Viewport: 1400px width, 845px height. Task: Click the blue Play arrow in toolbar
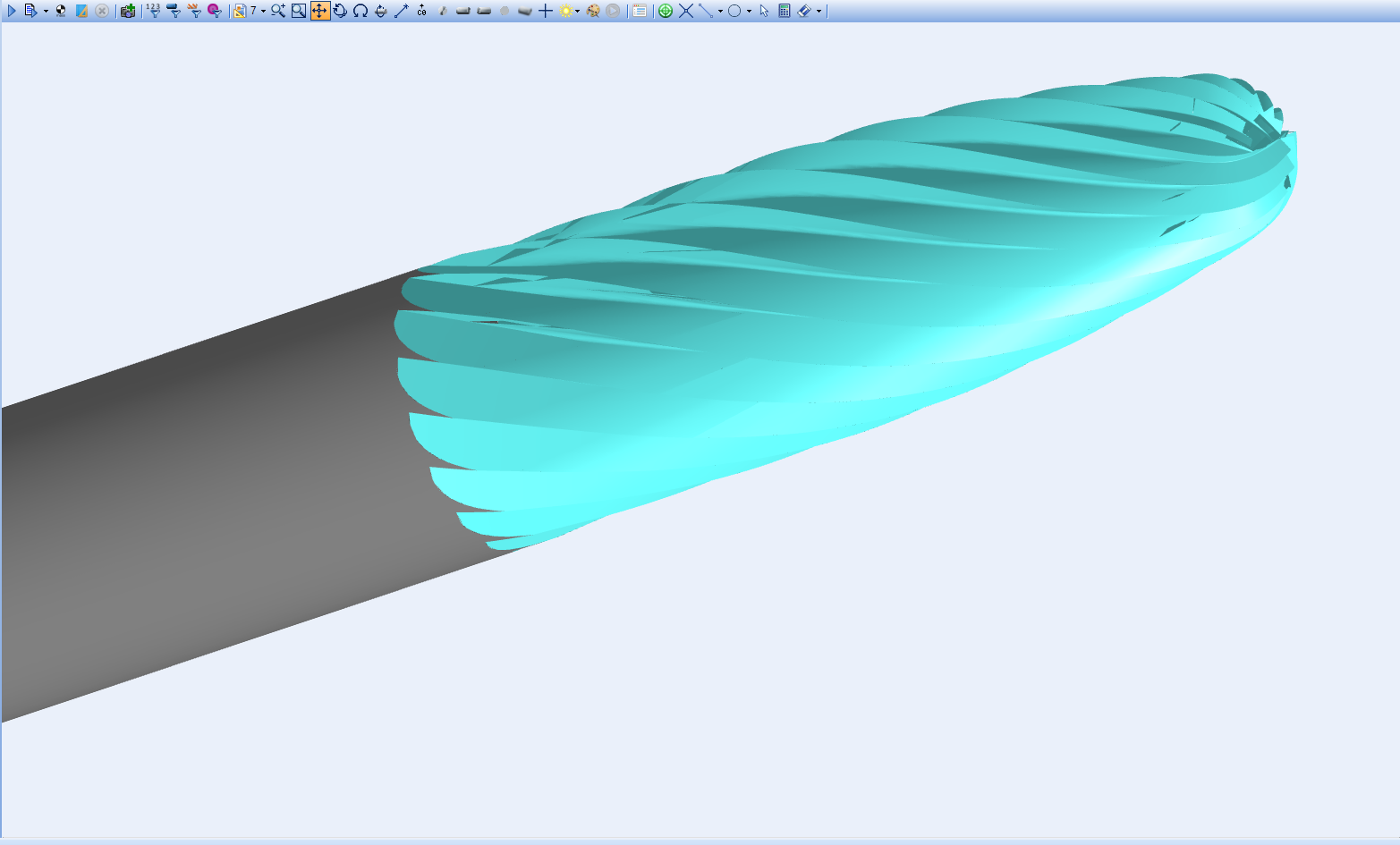click(13, 11)
